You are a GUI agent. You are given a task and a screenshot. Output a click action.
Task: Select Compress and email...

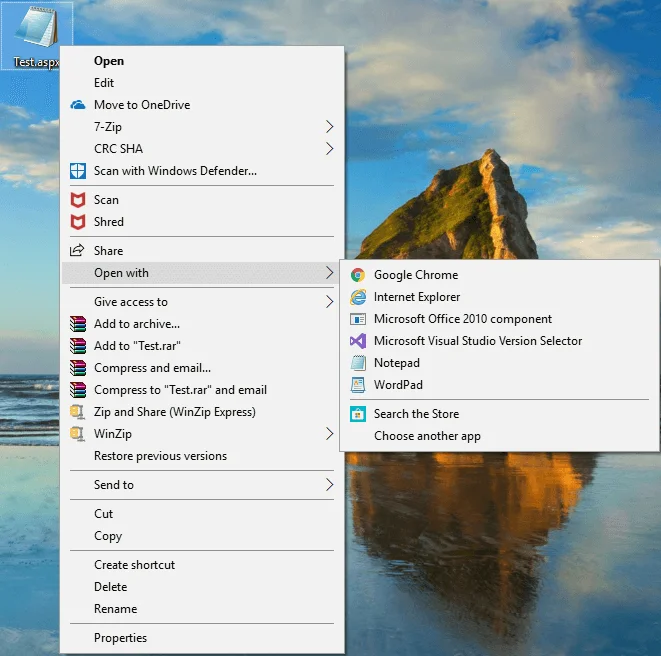[202, 368]
